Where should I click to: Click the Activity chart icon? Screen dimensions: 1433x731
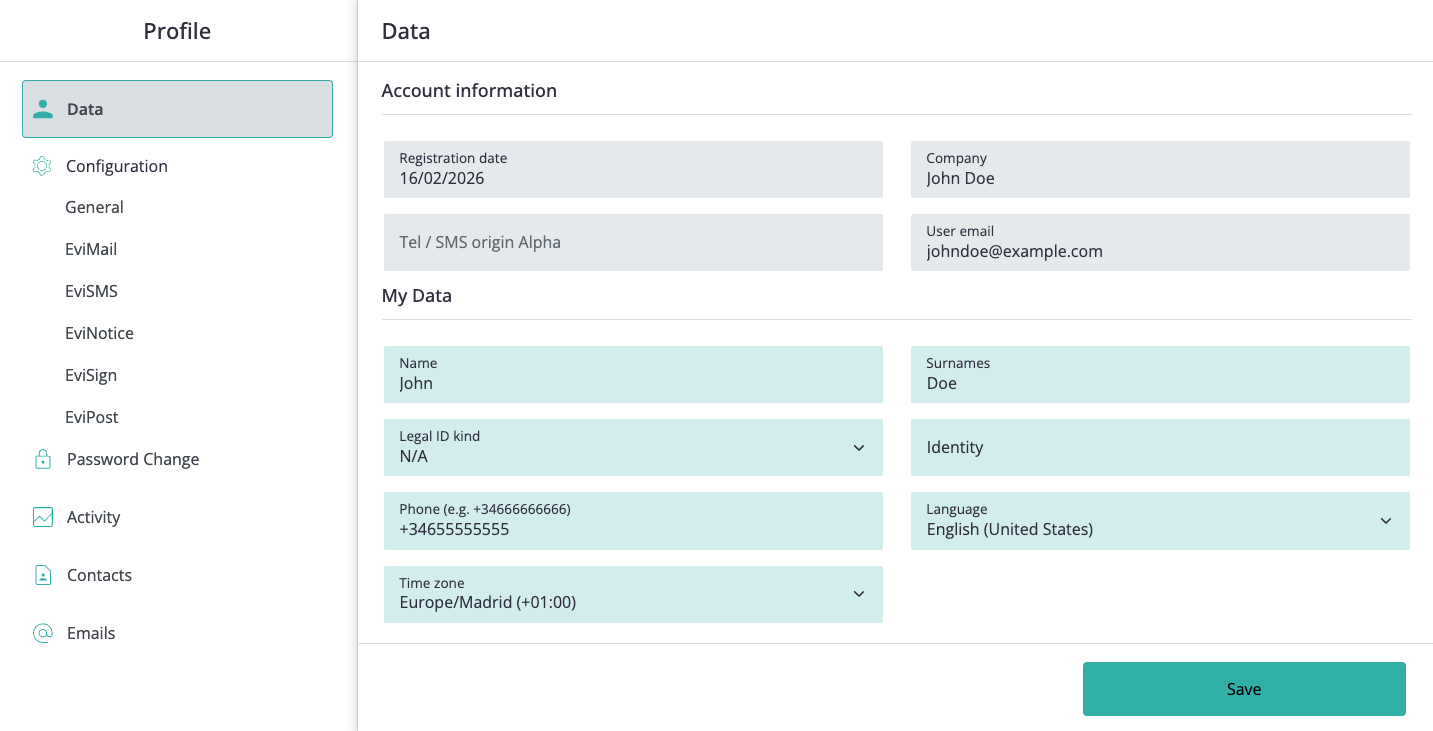tap(43, 517)
